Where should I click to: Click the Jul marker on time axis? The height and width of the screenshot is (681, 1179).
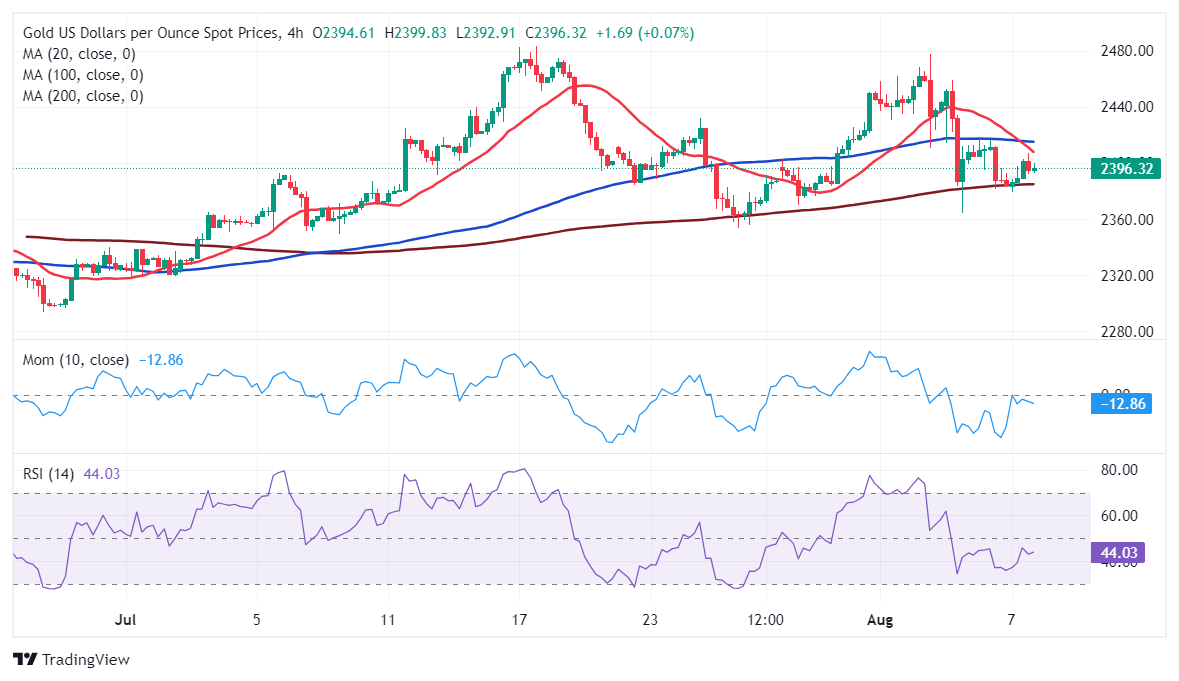click(126, 620)
